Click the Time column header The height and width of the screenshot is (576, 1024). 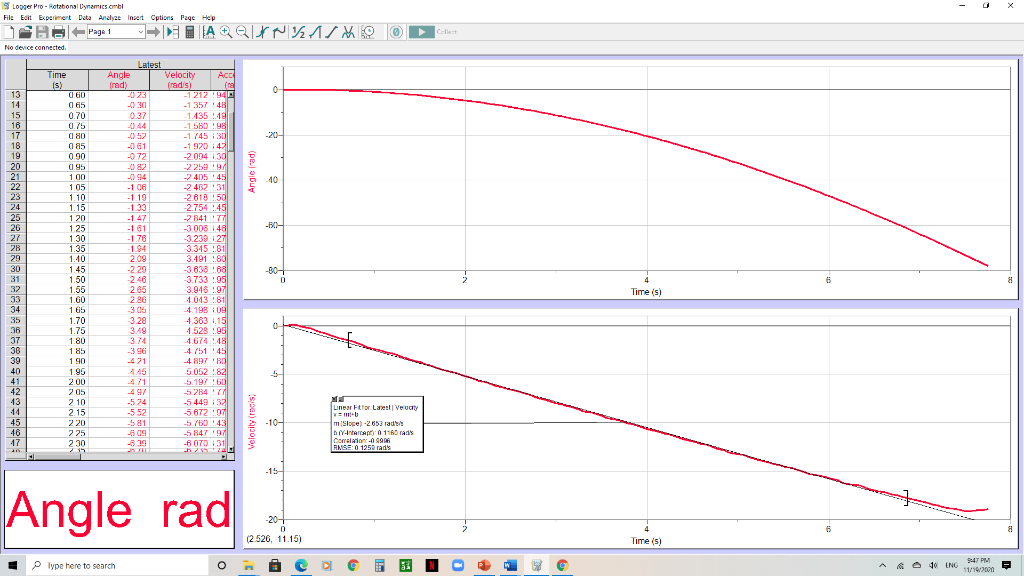pos(57,80)
